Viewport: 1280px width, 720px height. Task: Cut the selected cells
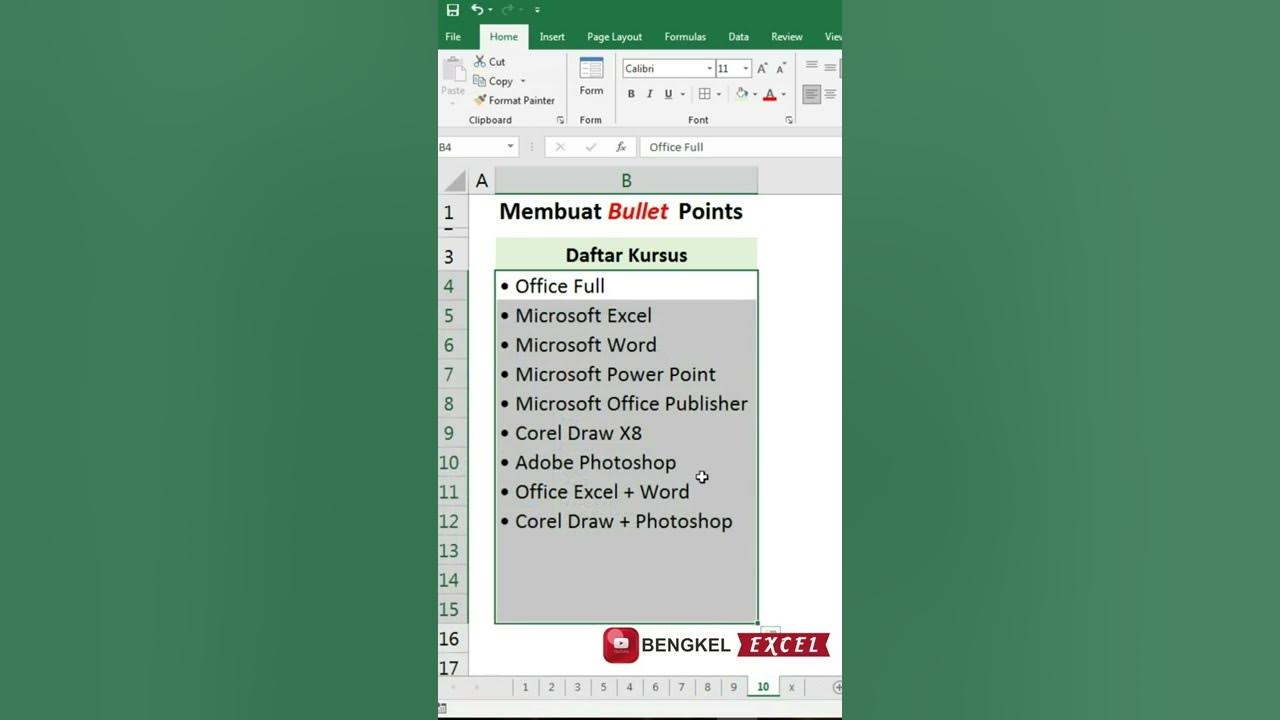(490, 62)
